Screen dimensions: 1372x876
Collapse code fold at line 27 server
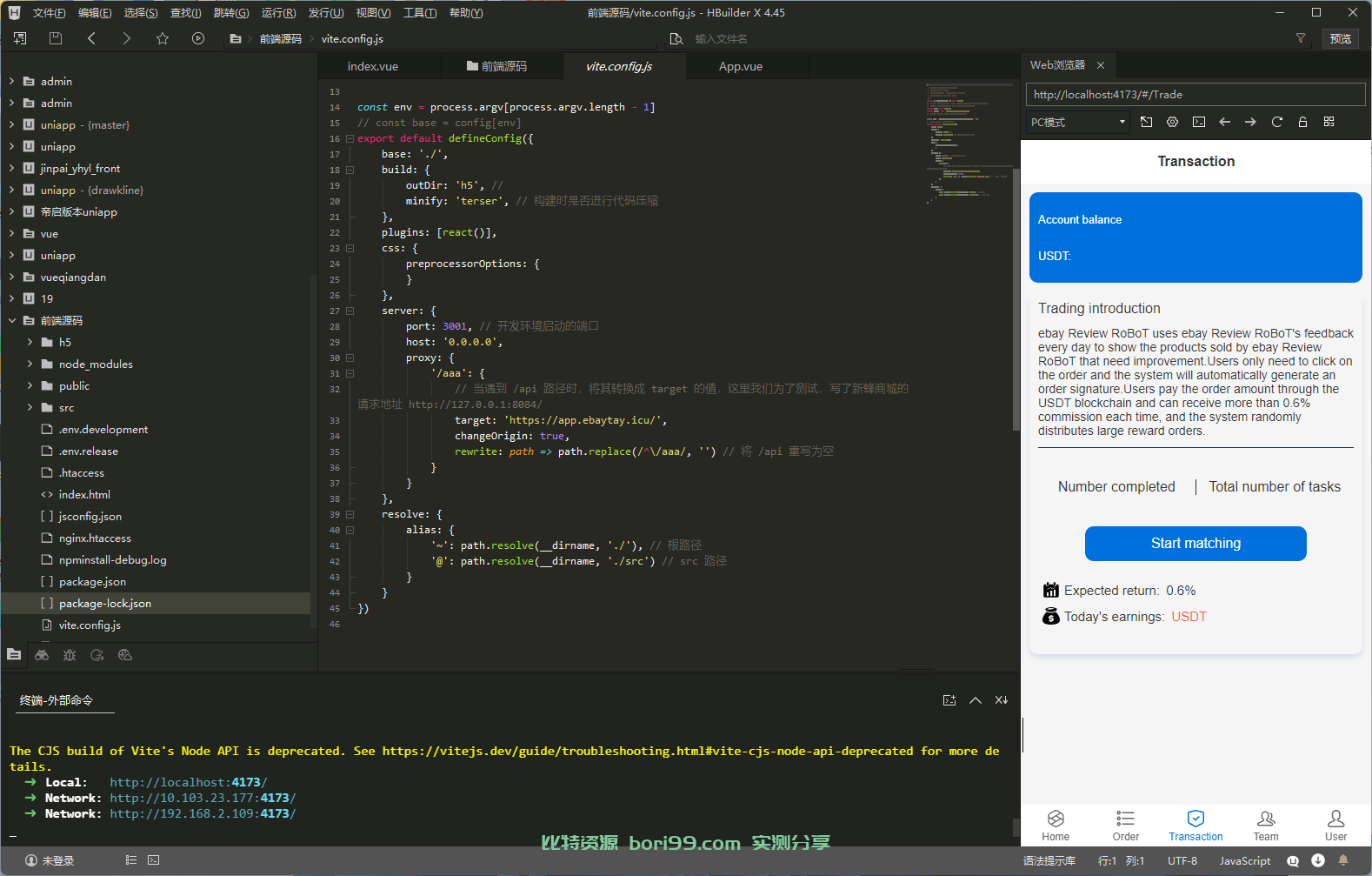pos(350,311)
